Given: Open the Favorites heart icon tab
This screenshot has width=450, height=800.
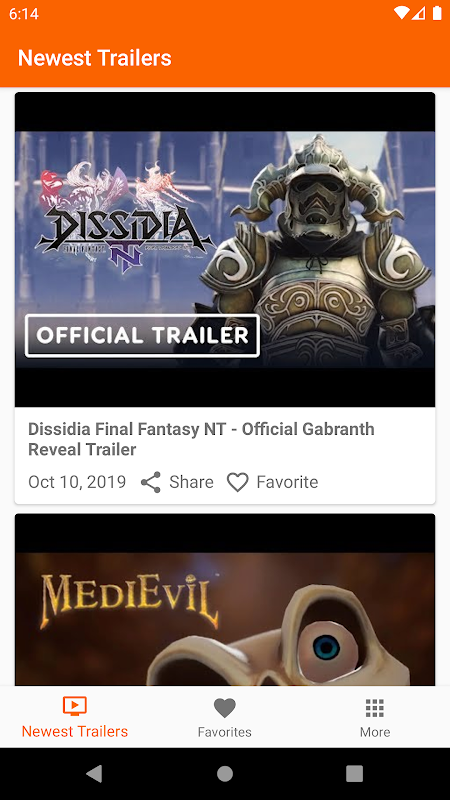Looking at the screenshot, I should click(x=224, y=708).
